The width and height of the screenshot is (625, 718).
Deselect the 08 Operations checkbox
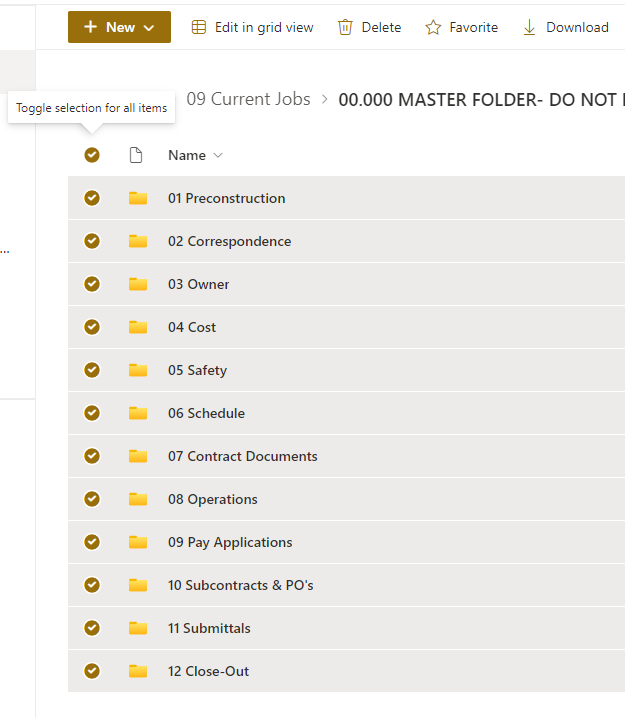(x=92, y=499)
